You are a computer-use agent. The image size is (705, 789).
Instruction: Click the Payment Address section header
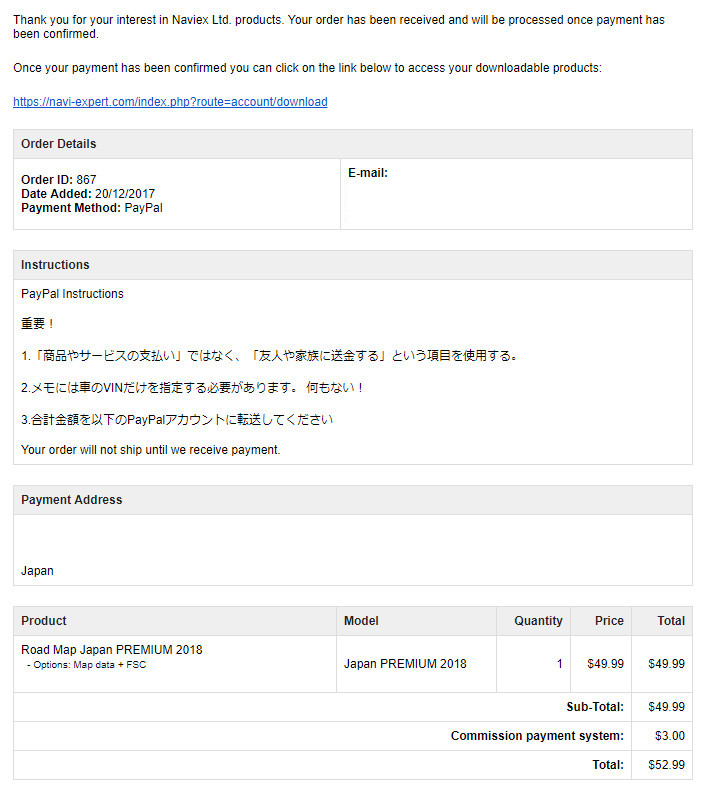[x=72, y=500]
